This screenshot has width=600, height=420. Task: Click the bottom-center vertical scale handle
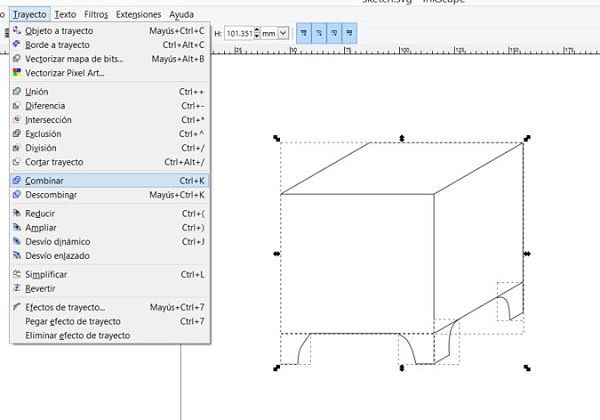coord(402,368)
